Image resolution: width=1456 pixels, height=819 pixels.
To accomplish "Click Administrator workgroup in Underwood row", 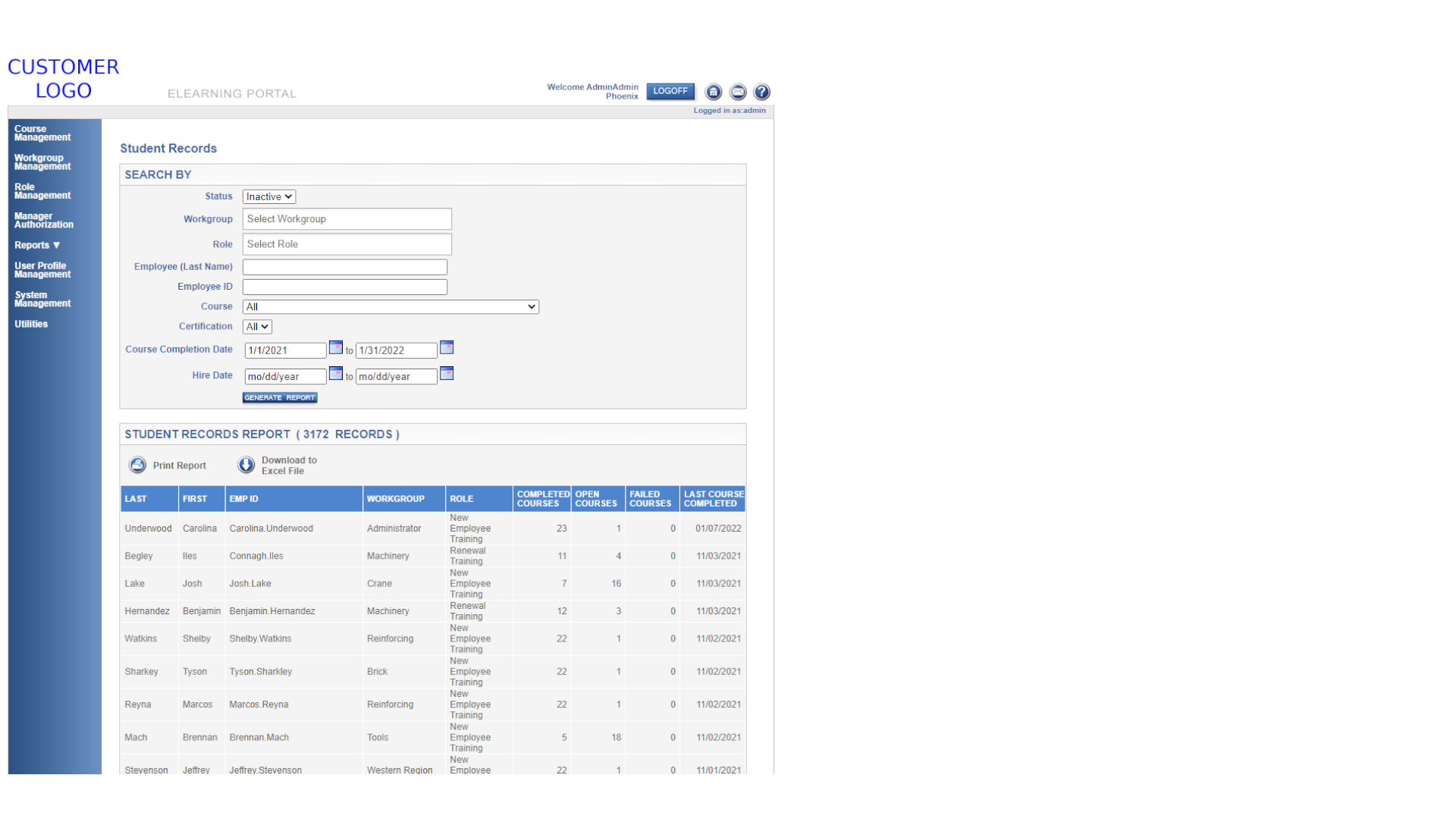I will 394,529.
